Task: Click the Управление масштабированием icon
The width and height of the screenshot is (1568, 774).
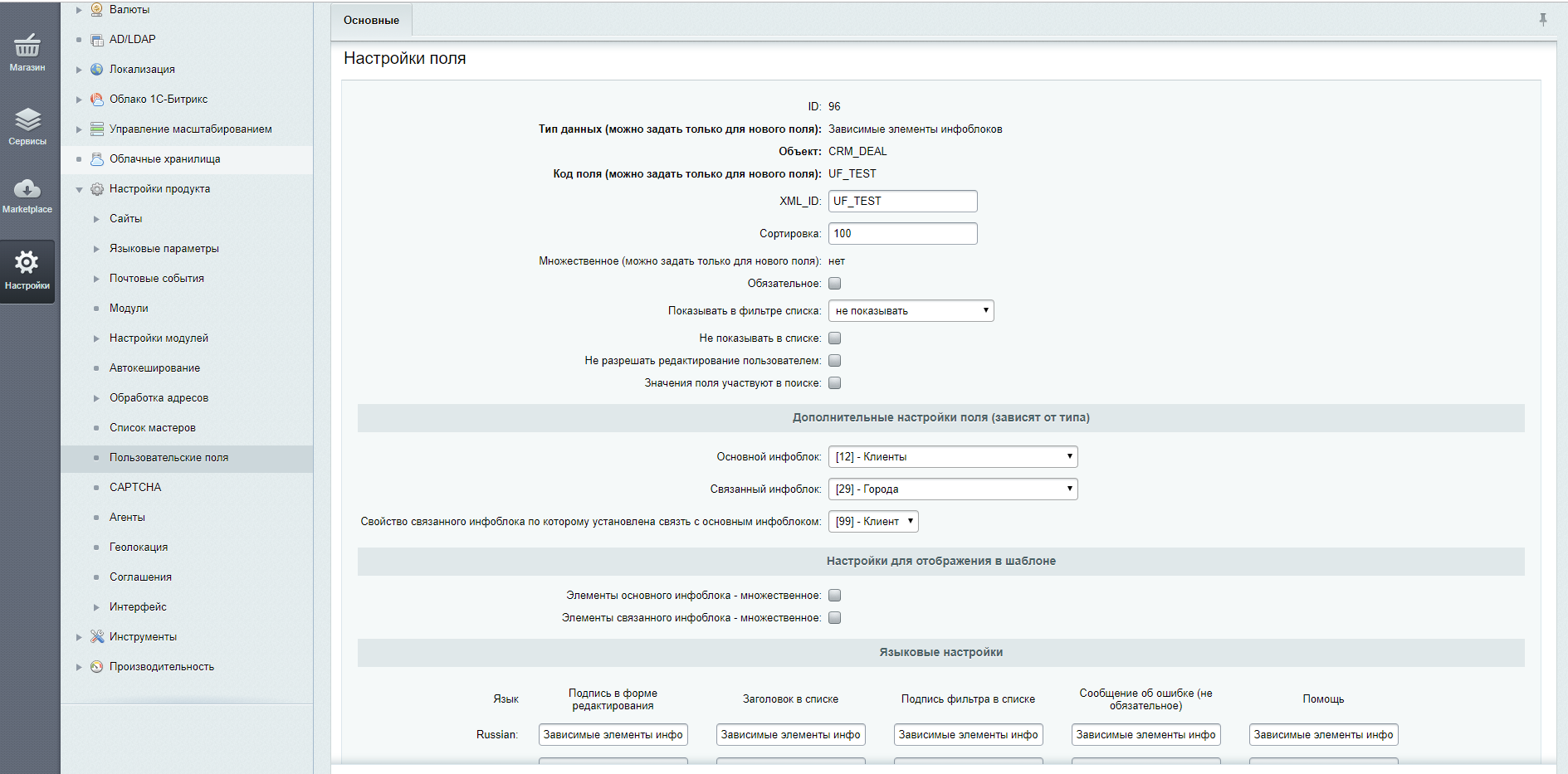Action: click(97, 129)
